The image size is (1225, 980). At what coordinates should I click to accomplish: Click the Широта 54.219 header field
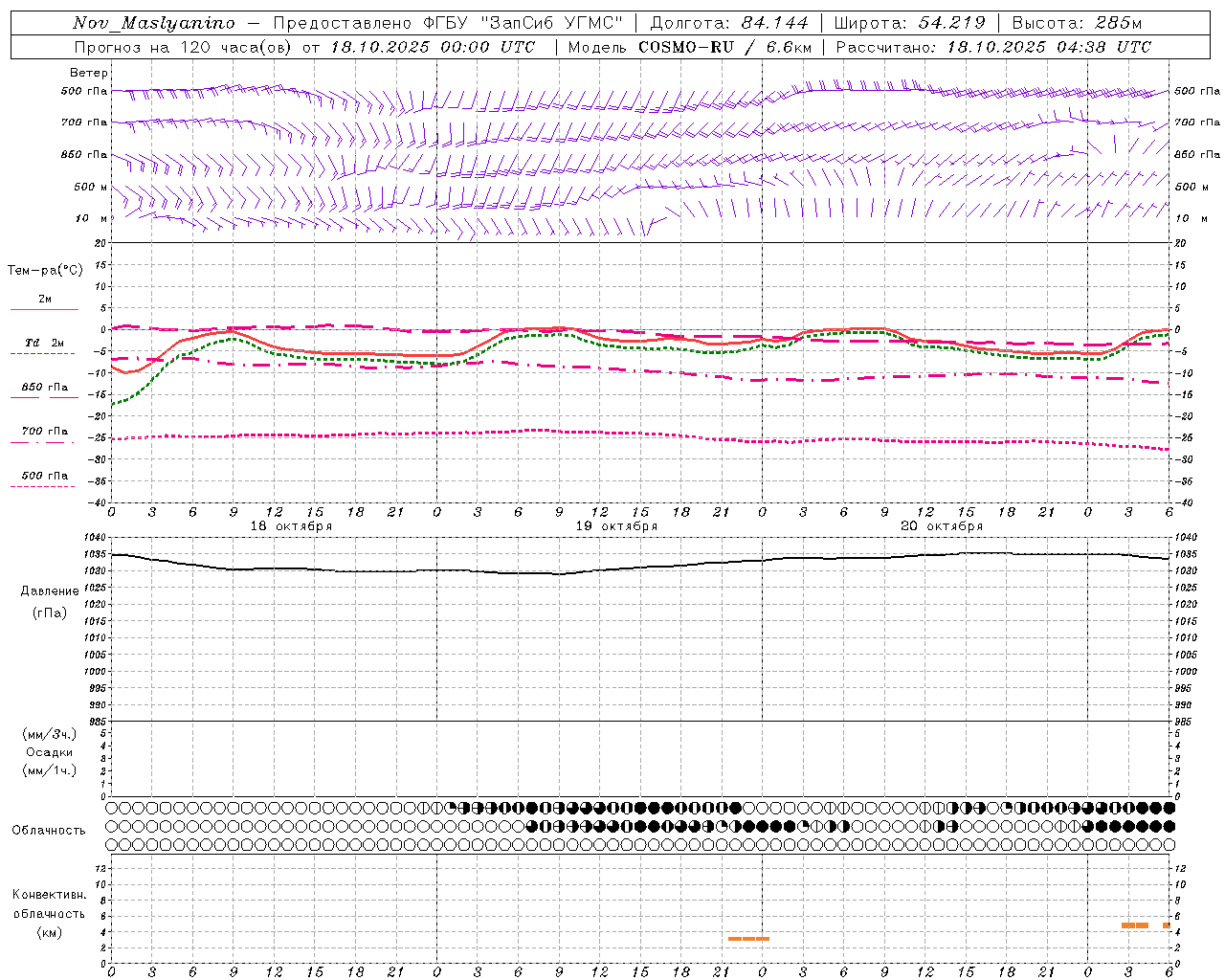click(x=909, y=23)
